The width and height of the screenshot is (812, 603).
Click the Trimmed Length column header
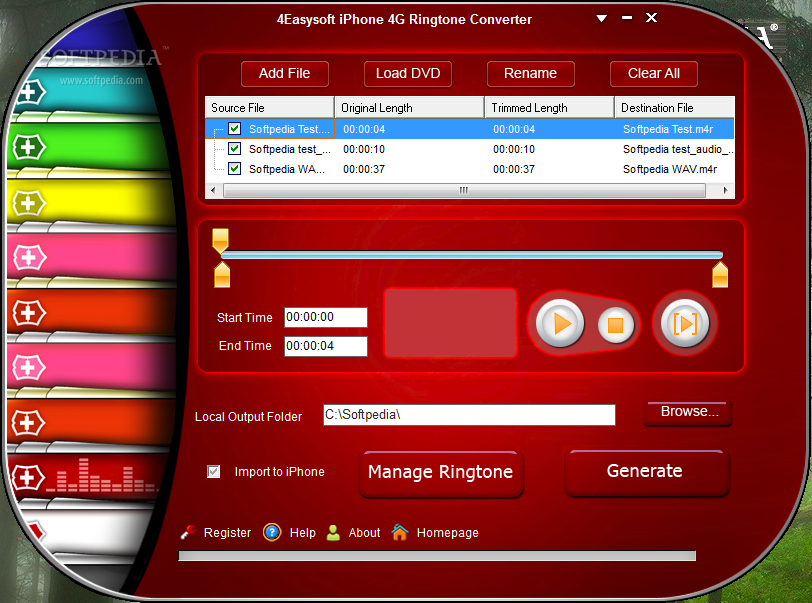tap(550, 108)
